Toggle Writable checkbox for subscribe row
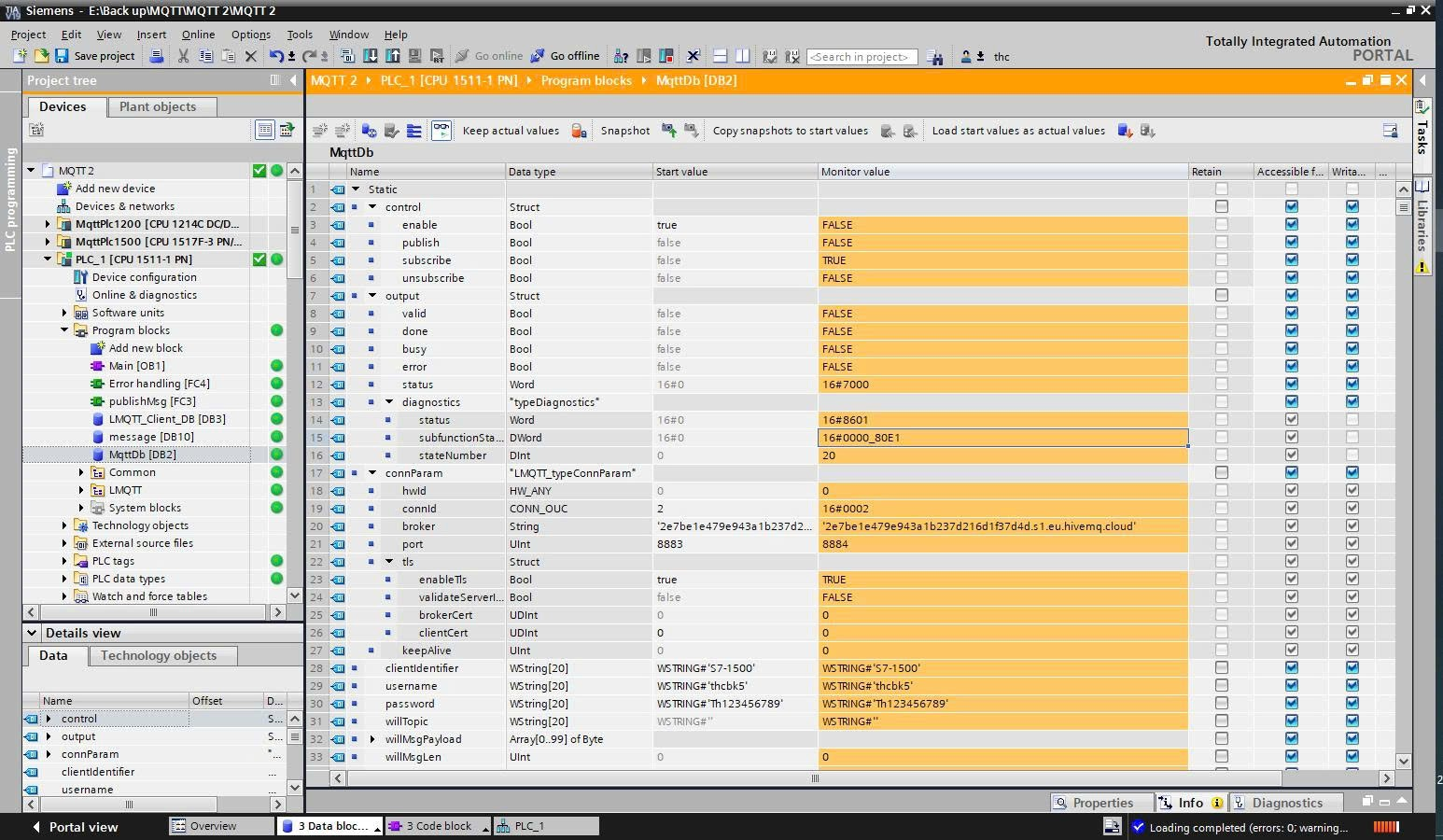The image size is (1443, 840). (x=1352, y=260)
